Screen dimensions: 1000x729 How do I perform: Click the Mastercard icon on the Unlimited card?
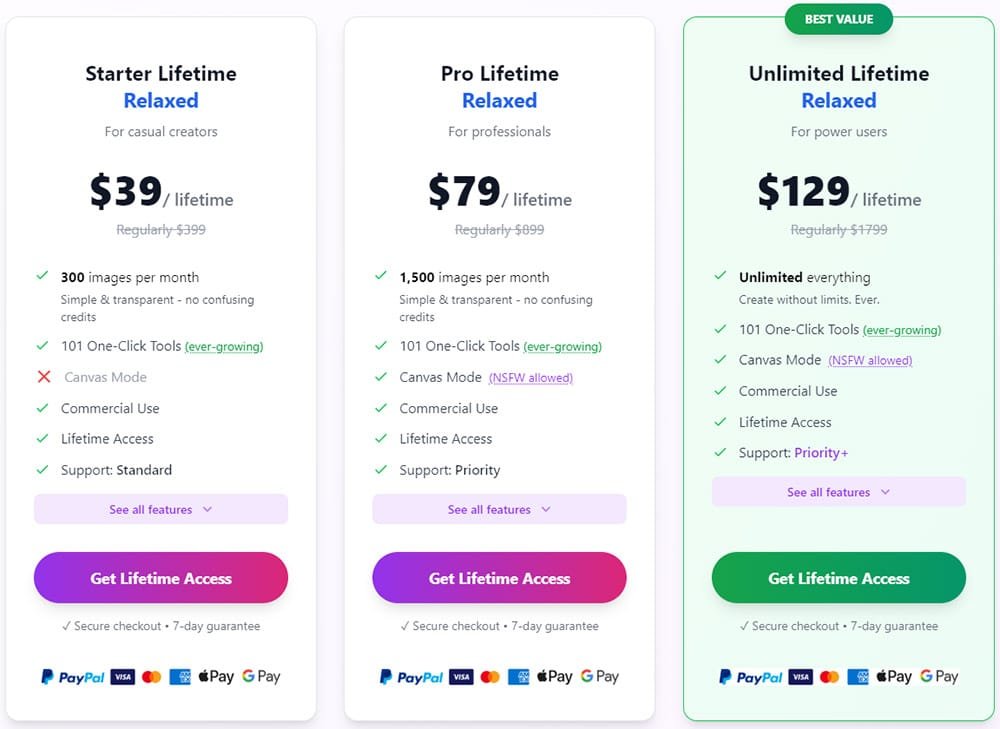click(x=828, y=676)
